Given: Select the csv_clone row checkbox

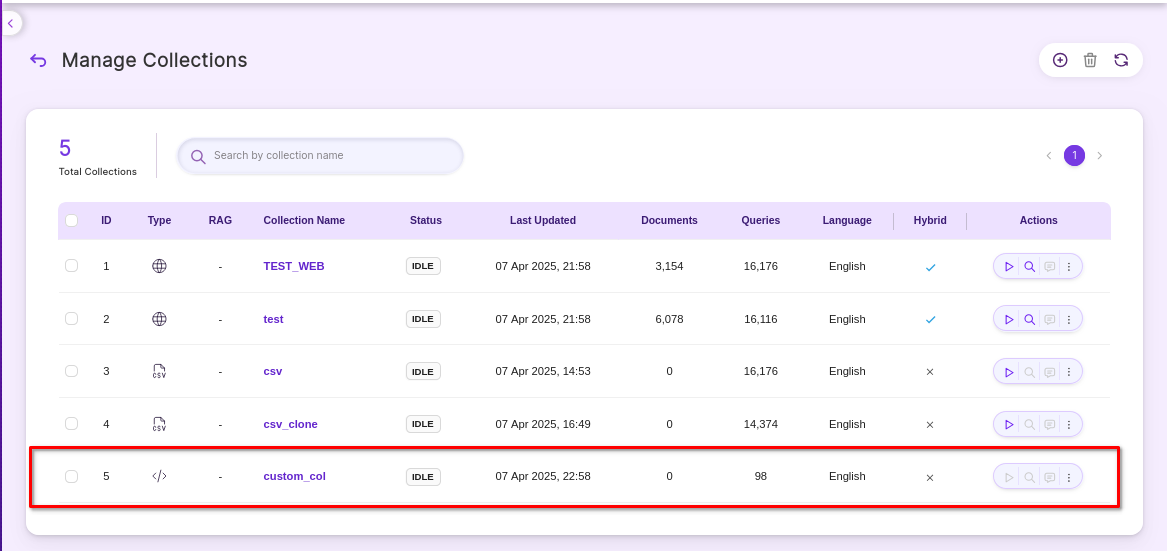Looking at the screenshot, I should pos(72,424).
